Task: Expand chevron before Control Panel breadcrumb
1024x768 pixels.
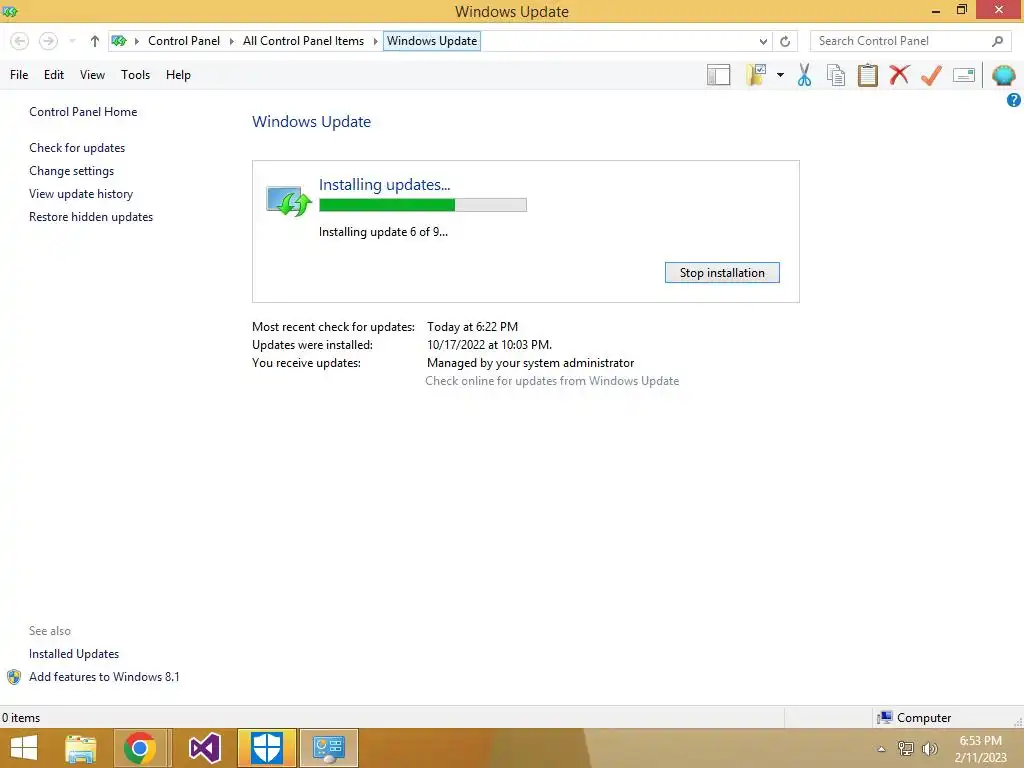Action: (x=136, y=41)
